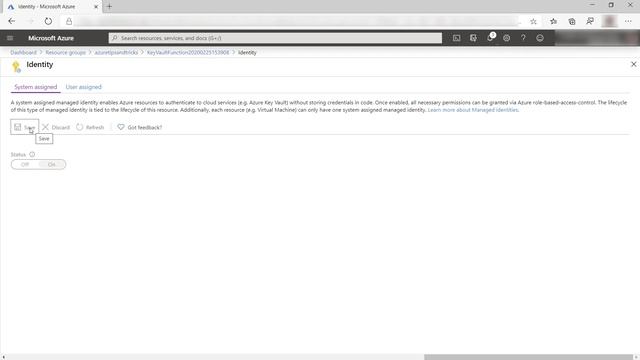Viewport: 640px width, 360px height.
Task: Open portal settings gear
Action: (507, 38)
